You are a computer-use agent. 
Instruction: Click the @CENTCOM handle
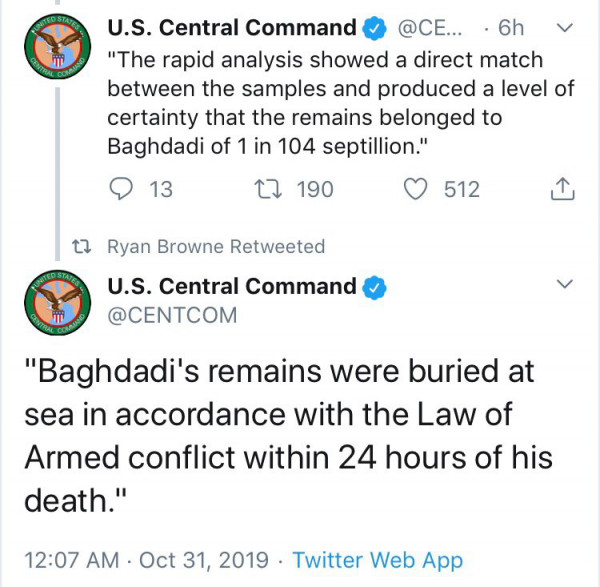click(x=172, y=316)
